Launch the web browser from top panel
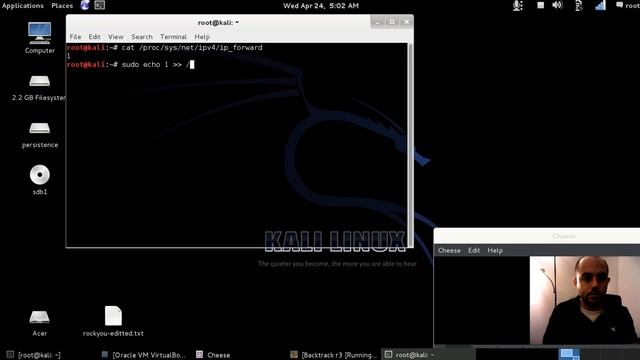Screen dimensions: 640x360 pyautogui.click(x=85, y=5)
